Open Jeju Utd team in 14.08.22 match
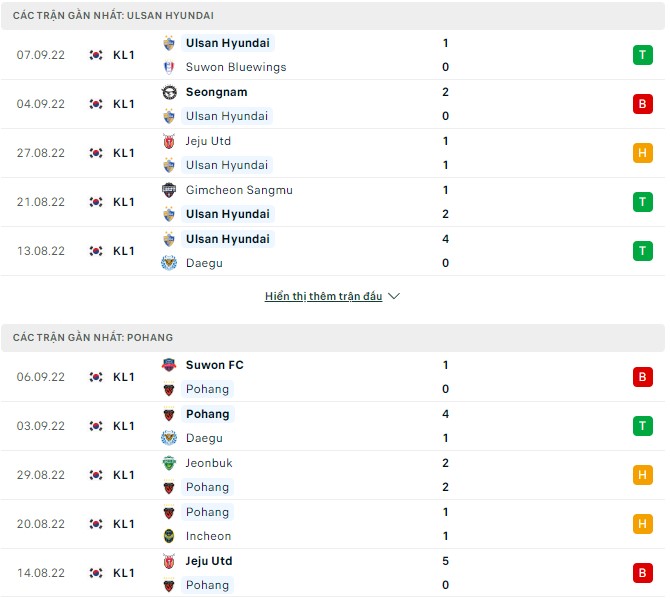 coord(209,561)
